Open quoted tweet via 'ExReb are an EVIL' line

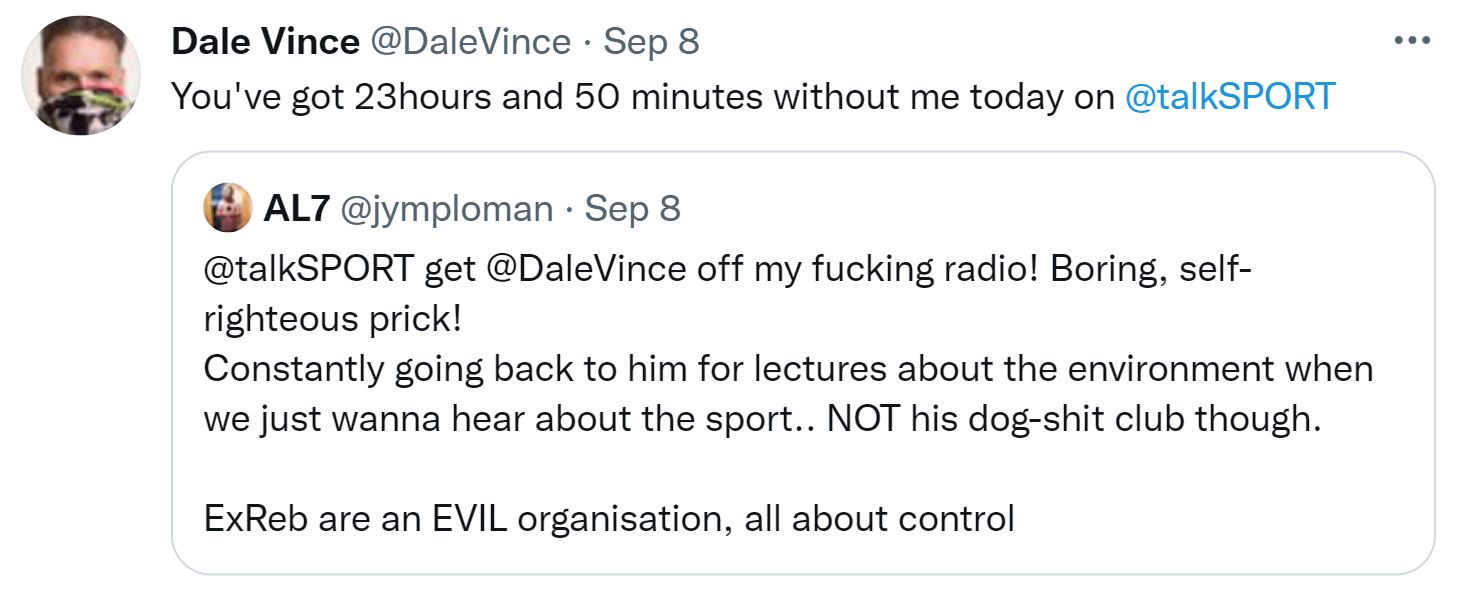[608, 519]
